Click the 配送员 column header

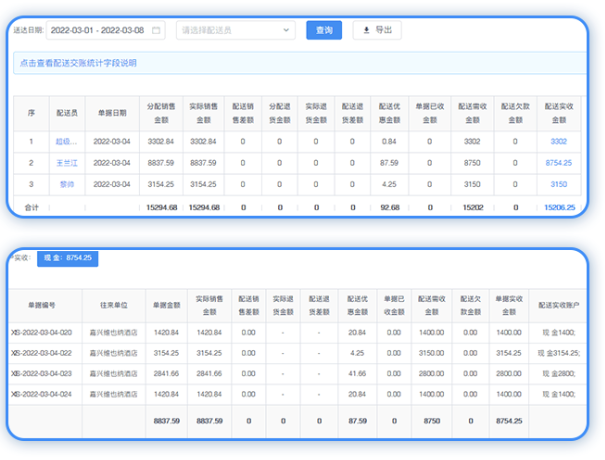pos(67,113)
